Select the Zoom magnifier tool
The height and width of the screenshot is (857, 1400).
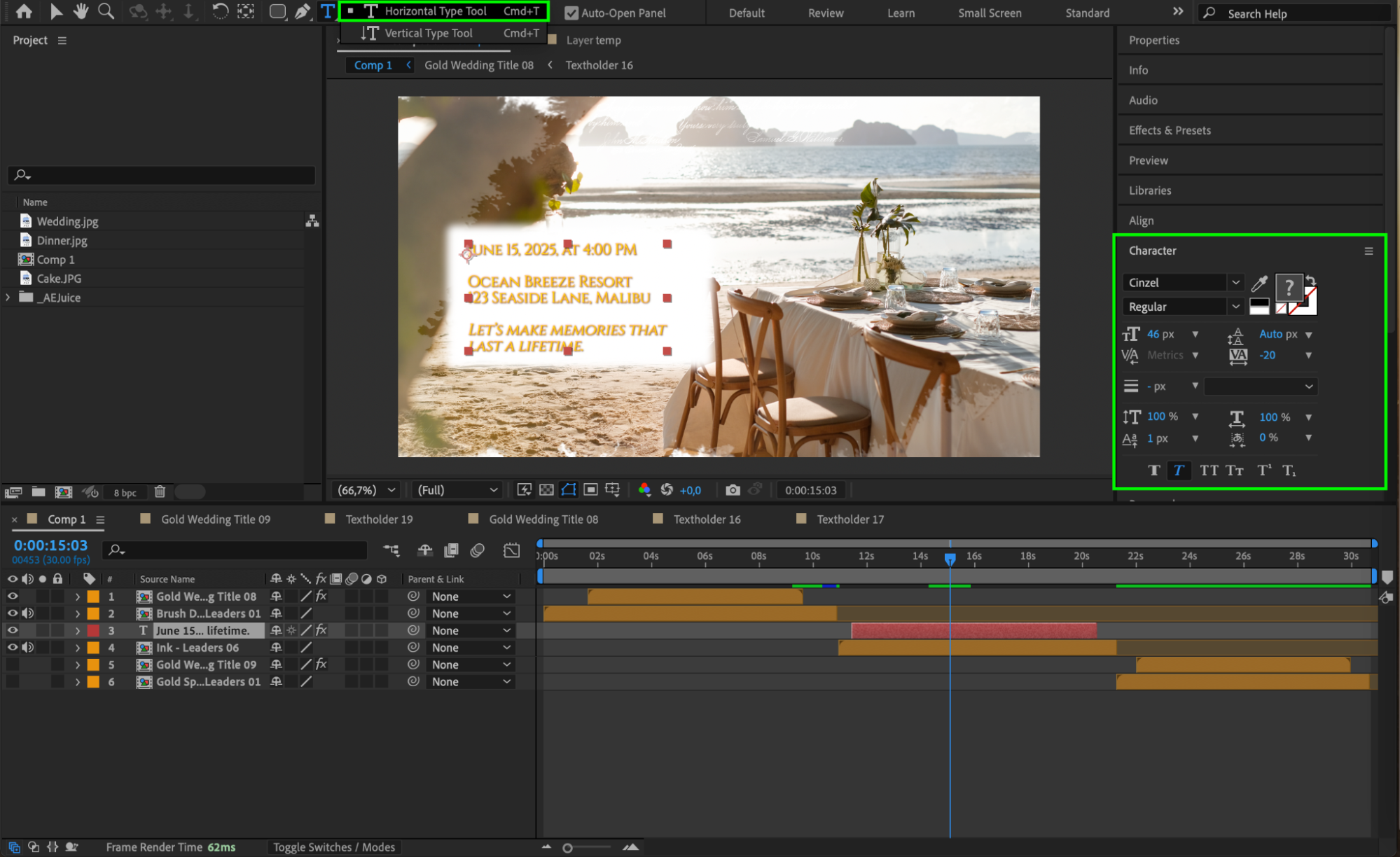click(x=106, y=11)
